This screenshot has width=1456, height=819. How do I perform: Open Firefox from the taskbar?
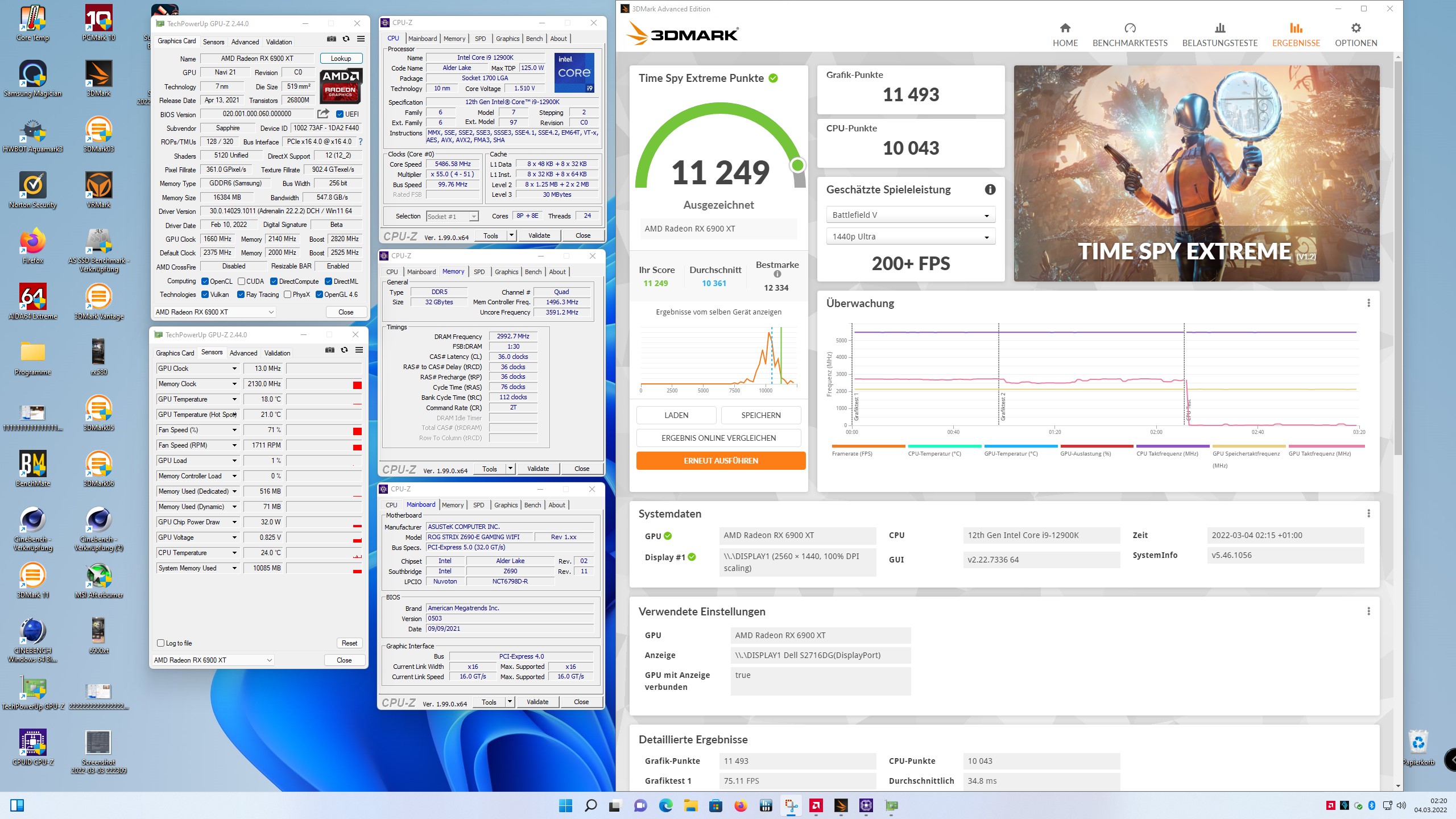click(x=740, y=805)
